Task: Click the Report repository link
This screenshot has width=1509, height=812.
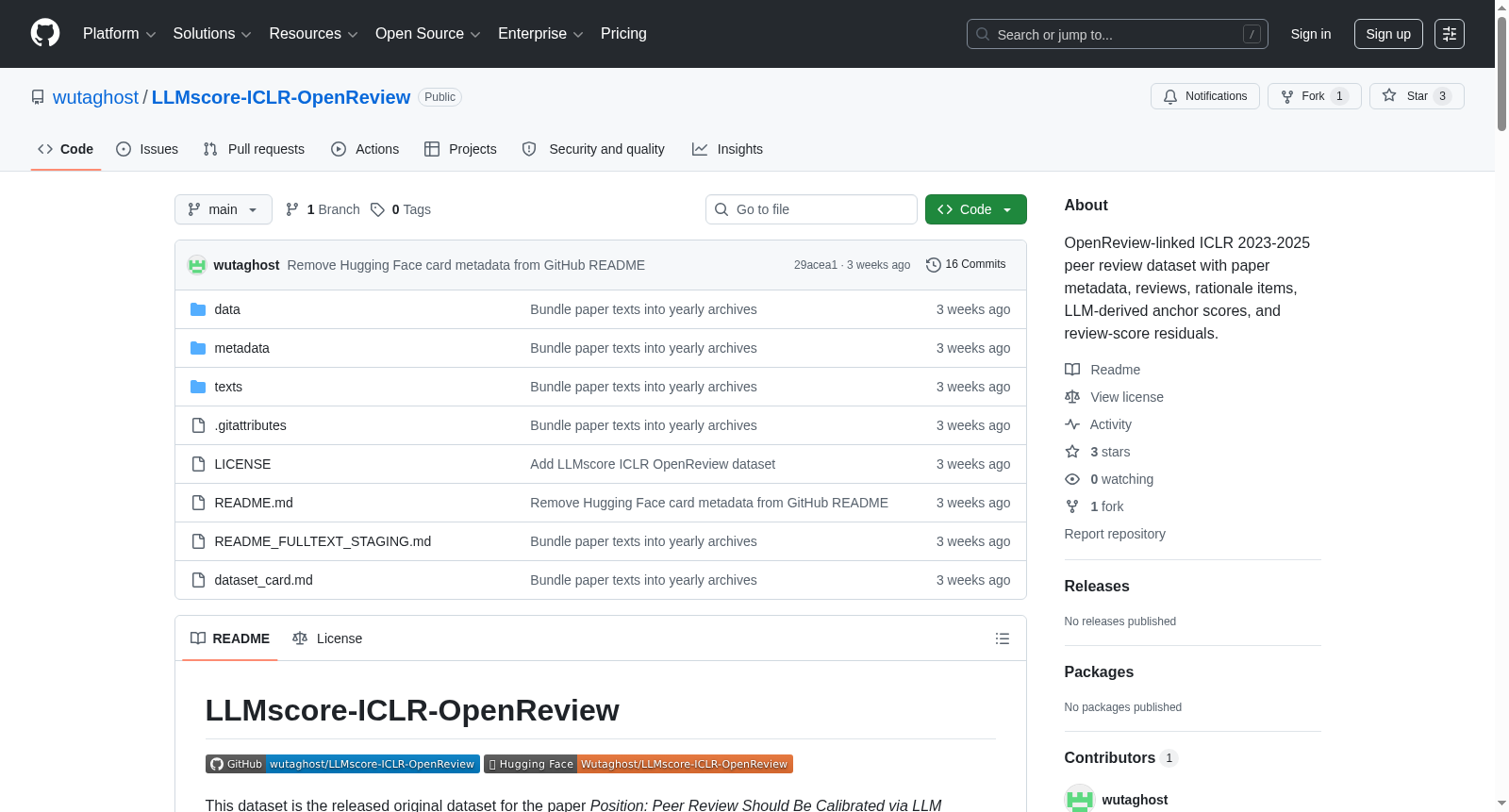Action: click(1115, 534)
